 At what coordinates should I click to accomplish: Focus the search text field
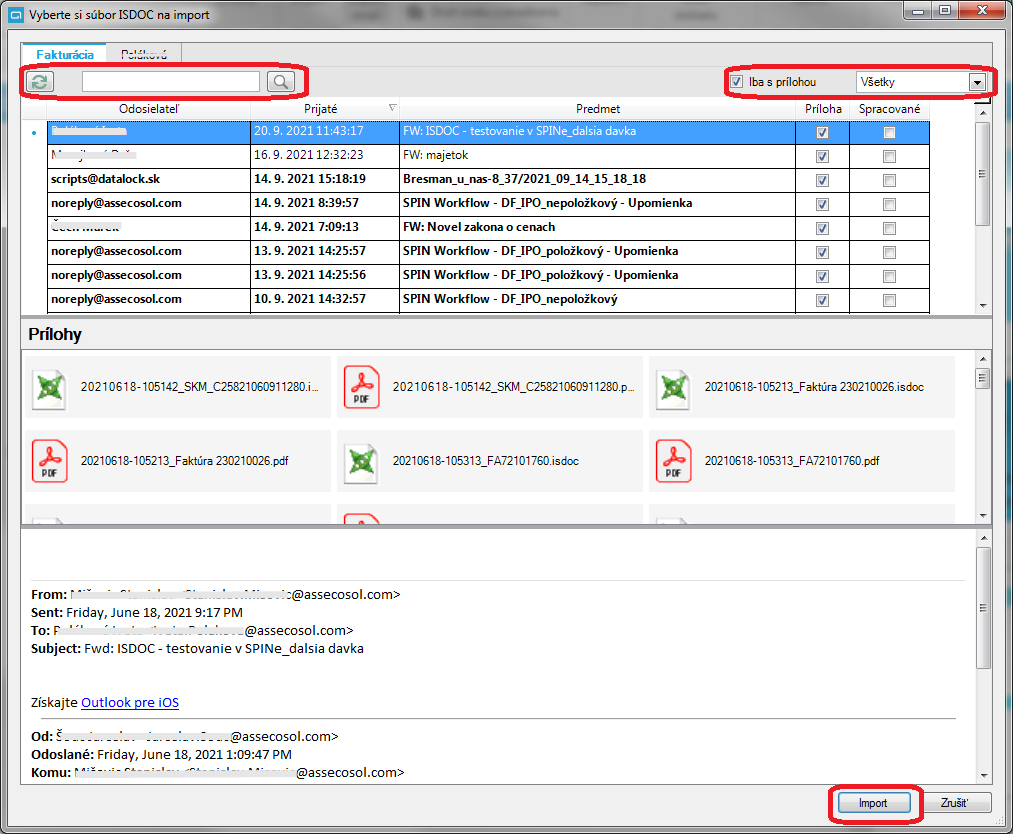(x=171, y=81)
